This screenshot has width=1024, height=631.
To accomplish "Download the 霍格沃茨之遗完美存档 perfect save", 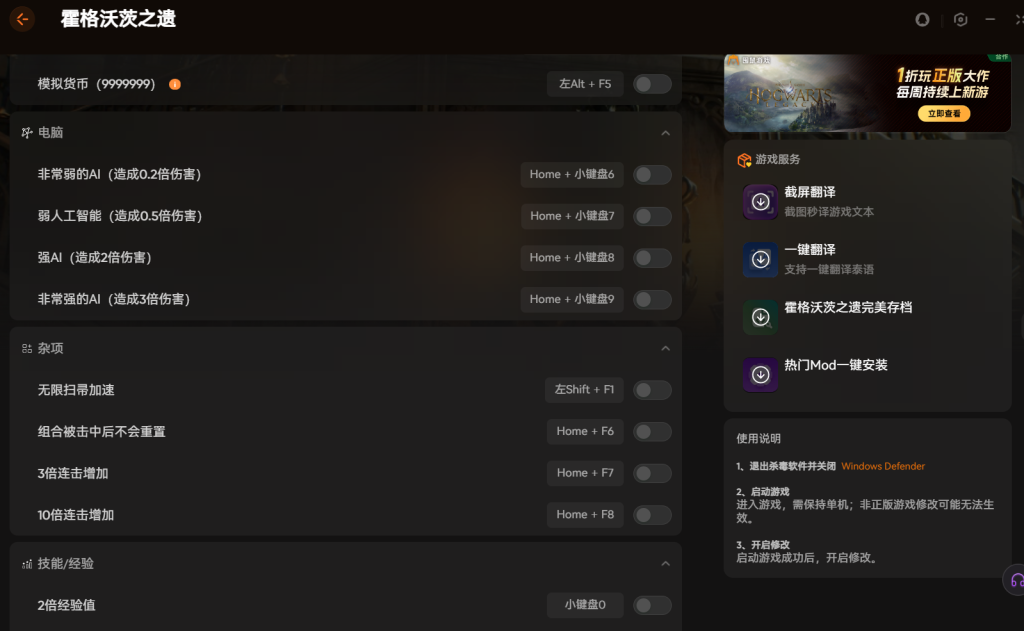I will (760, 317).
